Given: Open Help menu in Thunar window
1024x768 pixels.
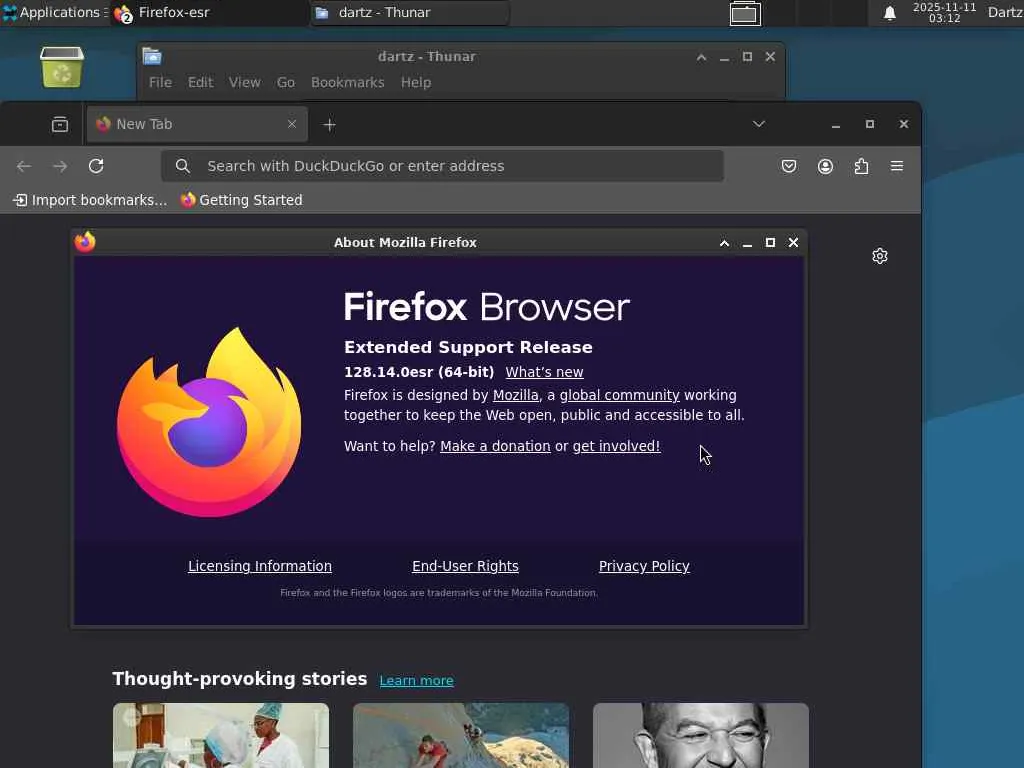Looking at the screenshot, I should [x=416, y=82].
